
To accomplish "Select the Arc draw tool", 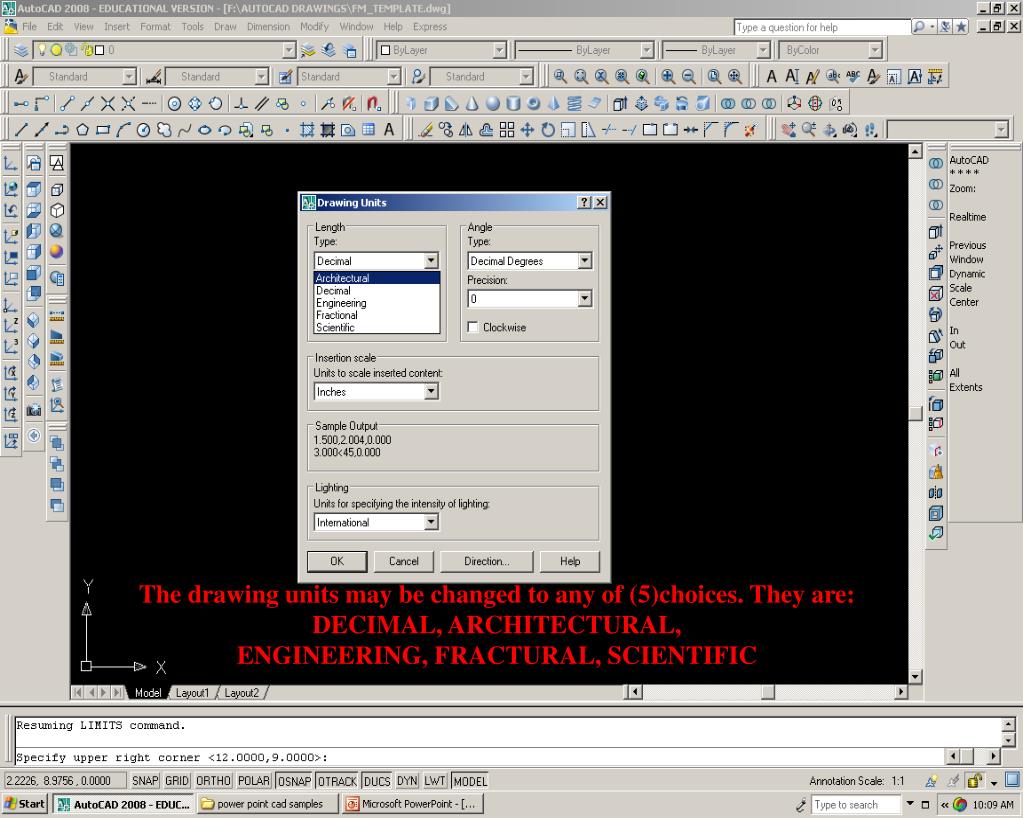I will 123,130.
